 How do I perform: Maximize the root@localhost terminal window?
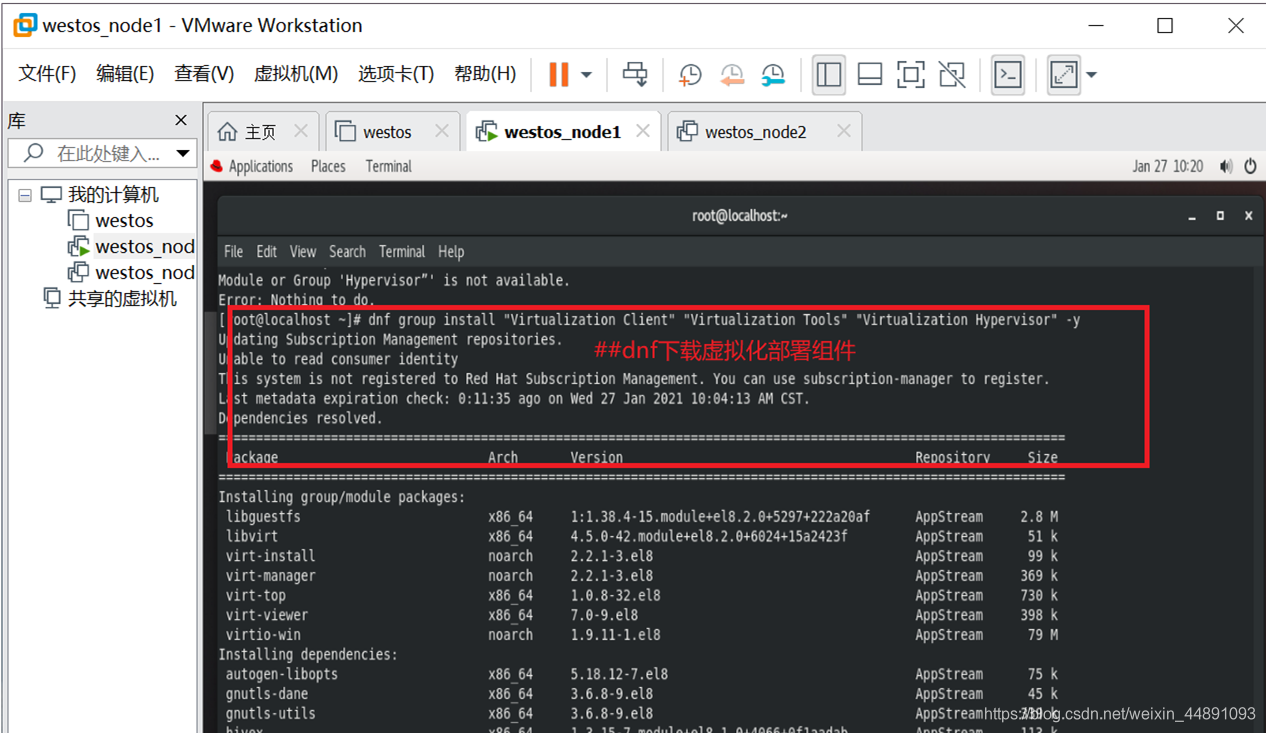1220,216
